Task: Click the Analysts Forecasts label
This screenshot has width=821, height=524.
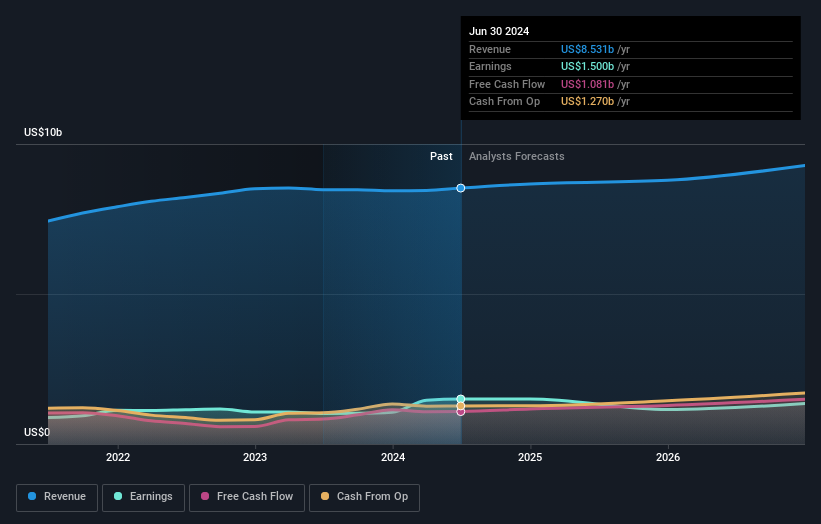Action: 517,156
